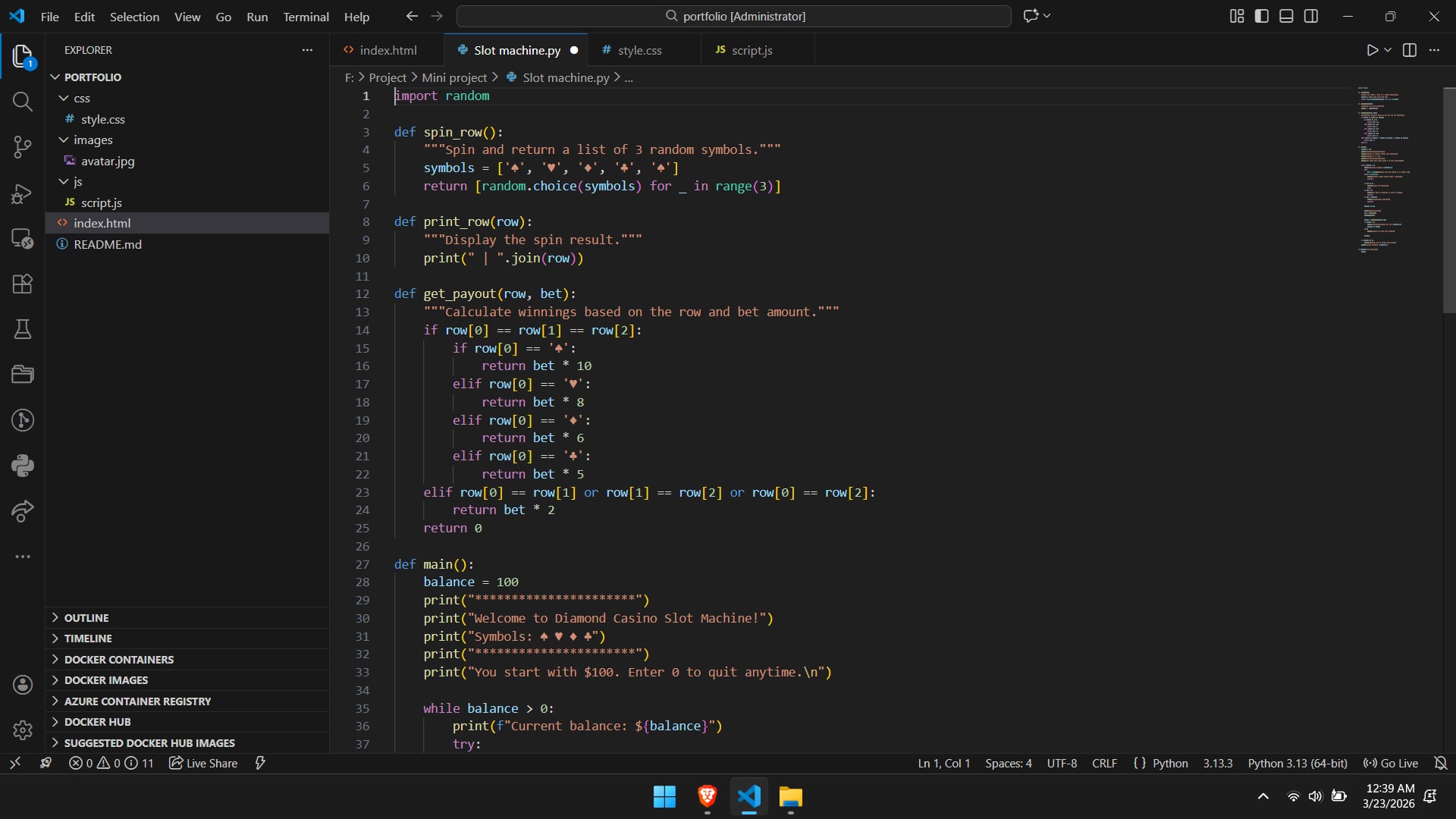Run the Python file with the play button

[1373, 49]
